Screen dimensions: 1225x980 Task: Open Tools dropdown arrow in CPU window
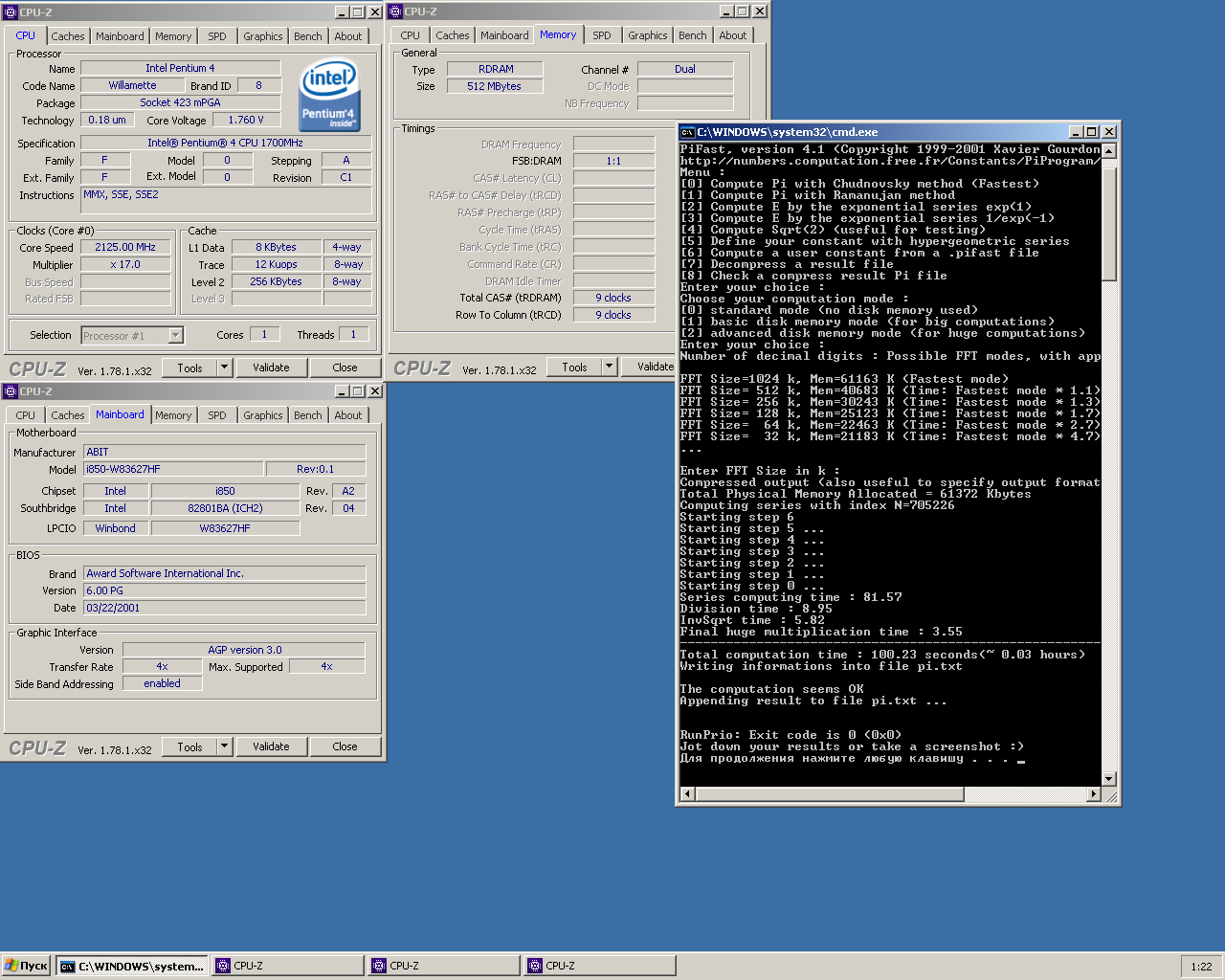[225, 367]
